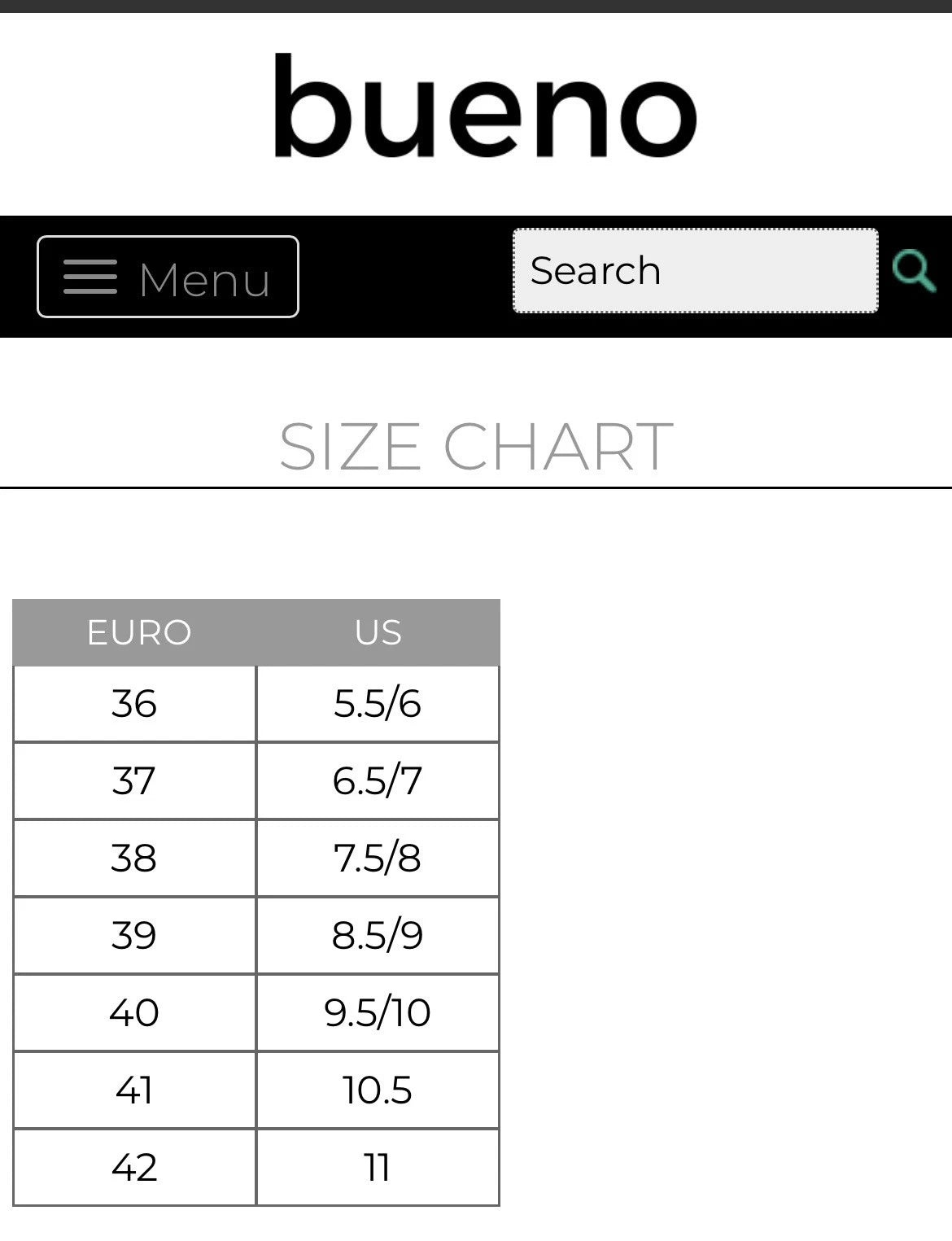
Task: Select the US size 6.5/7 cell
Action: pos(378,780)
